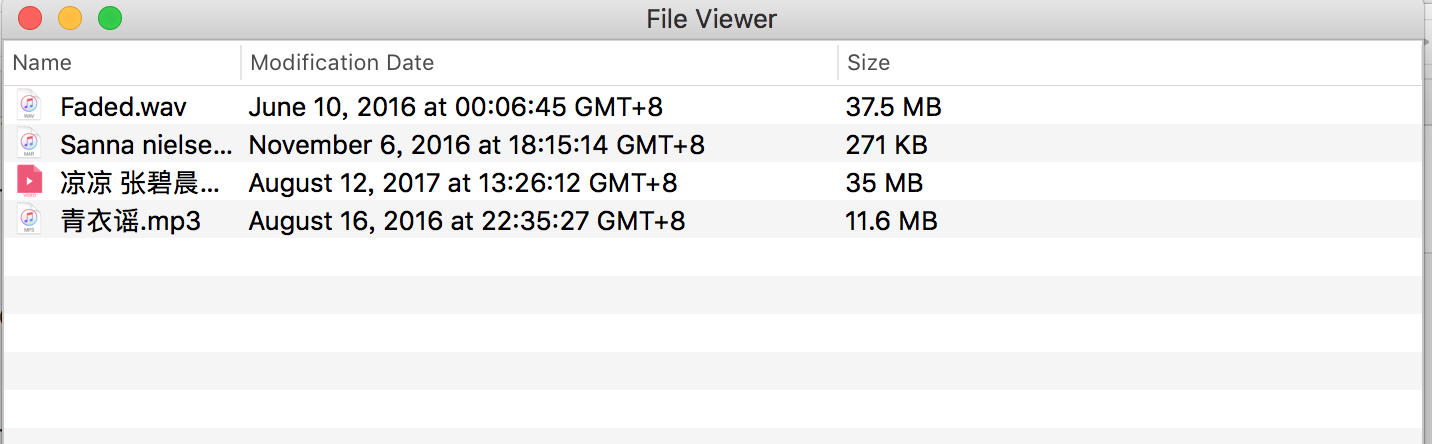Click the 青衣谣.mp3 file icon
This screenshot has width=1432, height=444.
30,220
